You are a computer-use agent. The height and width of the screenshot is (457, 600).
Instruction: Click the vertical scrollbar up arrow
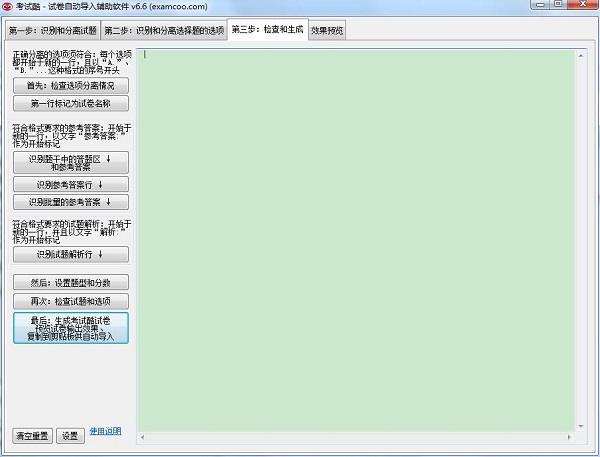[x=581, y=56]
